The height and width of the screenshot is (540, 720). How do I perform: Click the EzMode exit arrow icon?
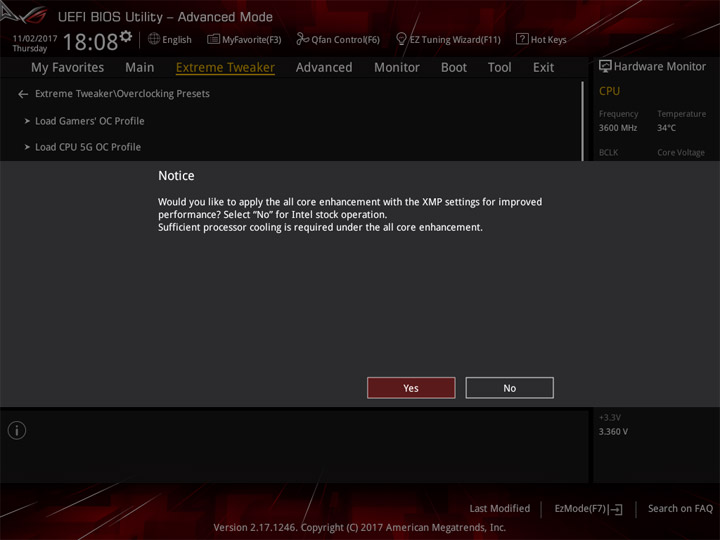click(x=617, y=509)
